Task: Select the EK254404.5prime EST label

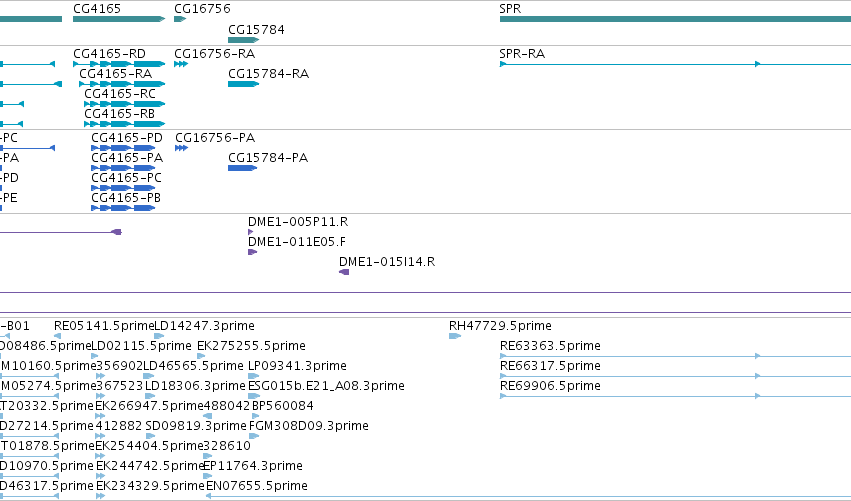Action: coord(149,446)
